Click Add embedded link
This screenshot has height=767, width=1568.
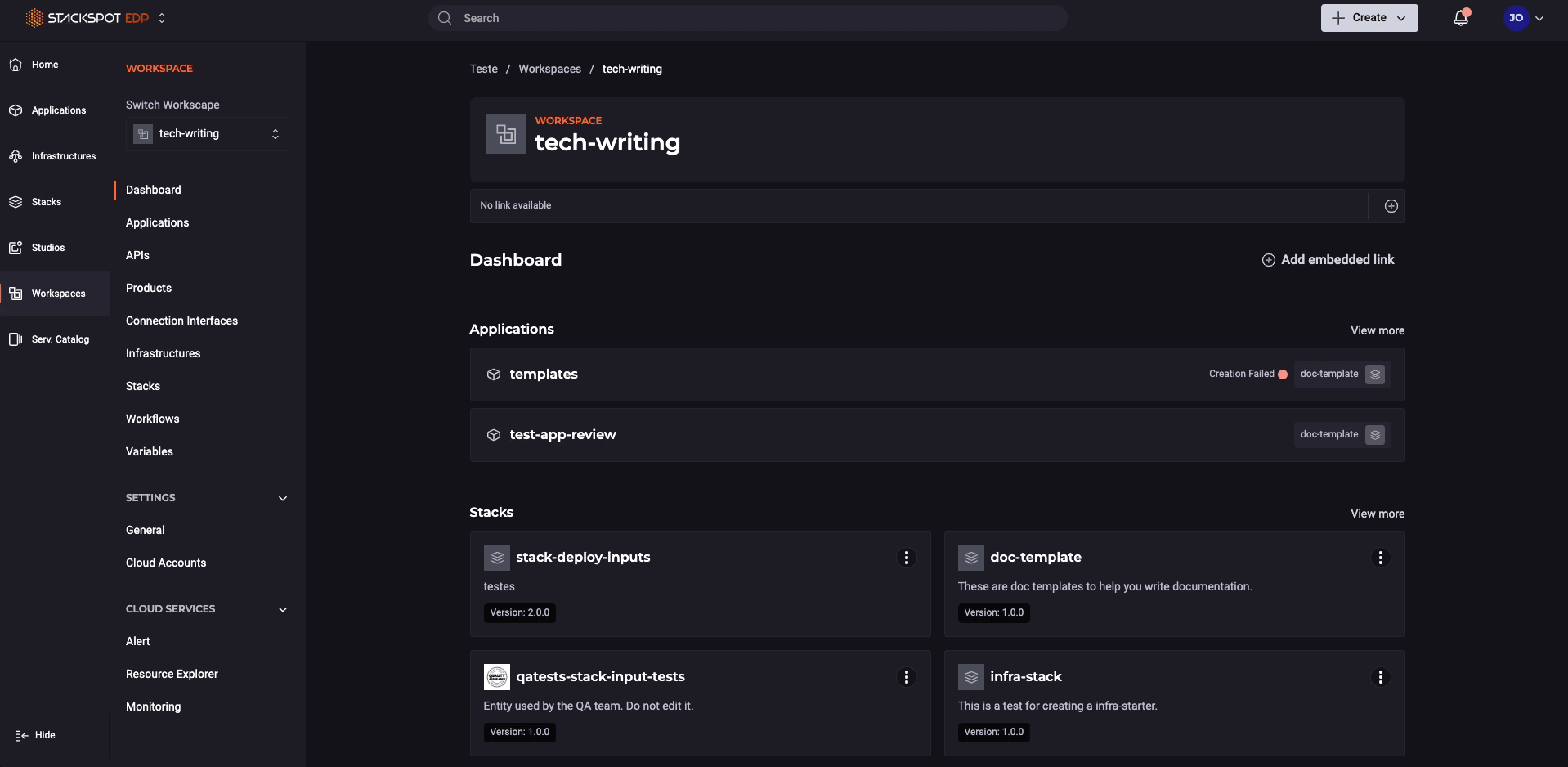point(1328,260)
